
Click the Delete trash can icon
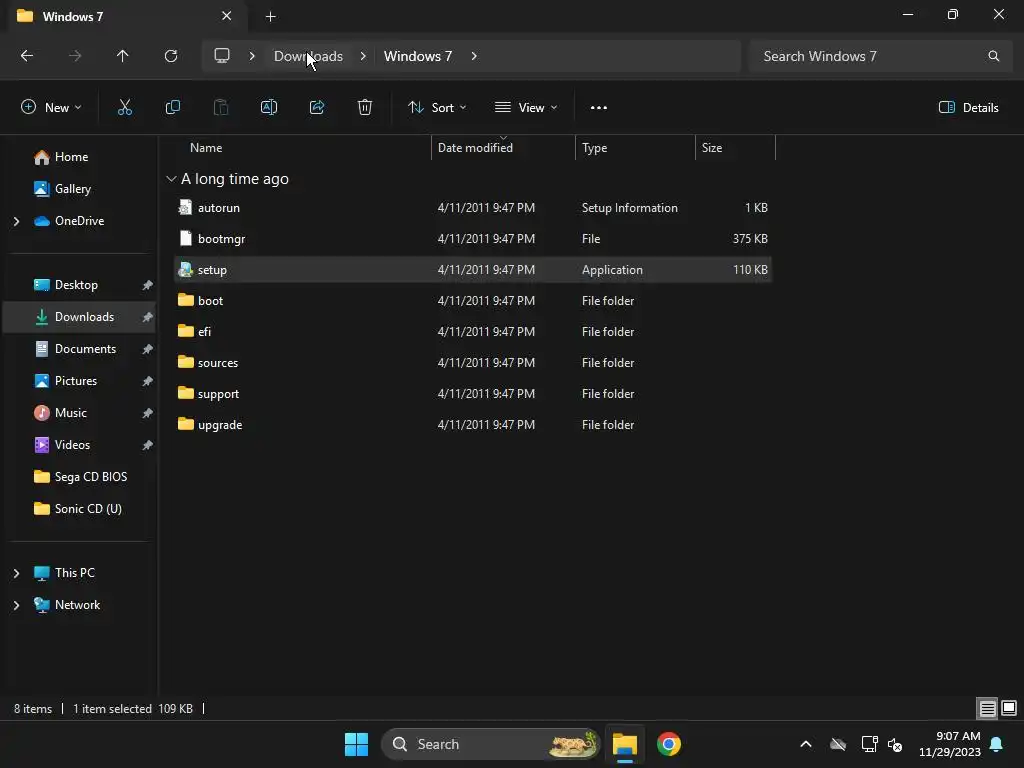click(x=365, y=108)
